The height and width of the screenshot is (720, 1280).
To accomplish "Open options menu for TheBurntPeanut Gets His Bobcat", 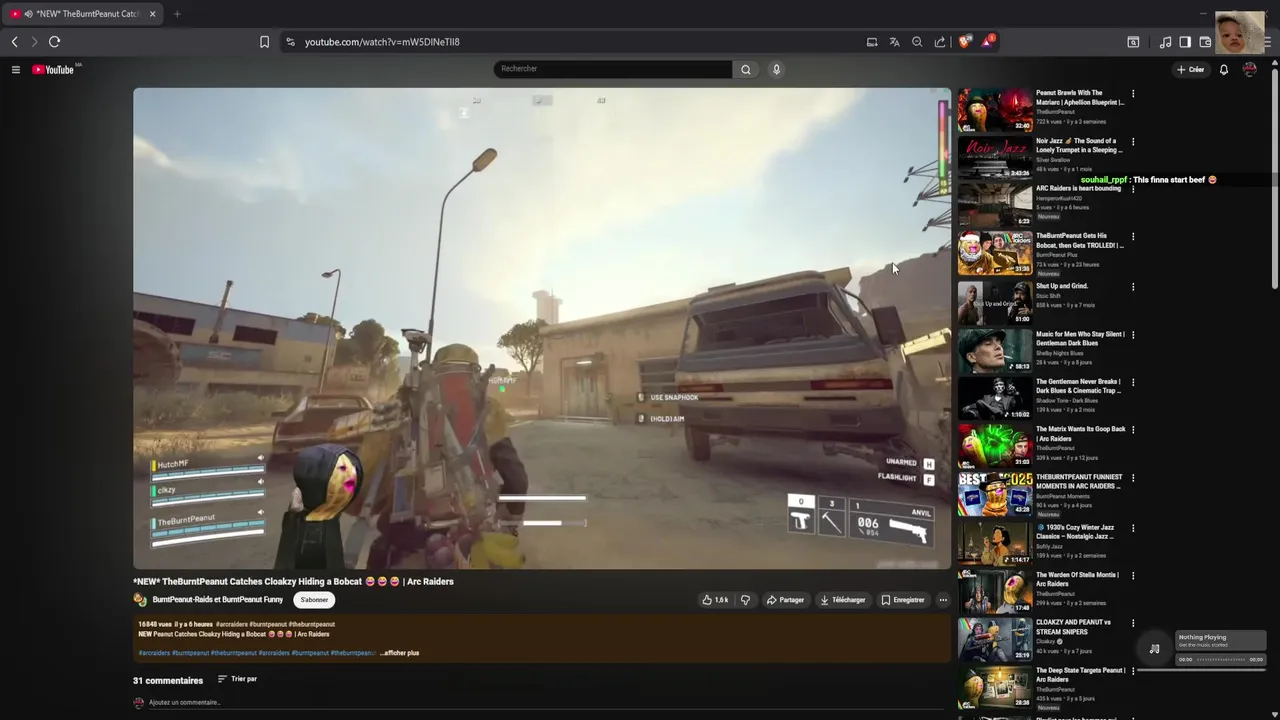I will pos(1133,237).
